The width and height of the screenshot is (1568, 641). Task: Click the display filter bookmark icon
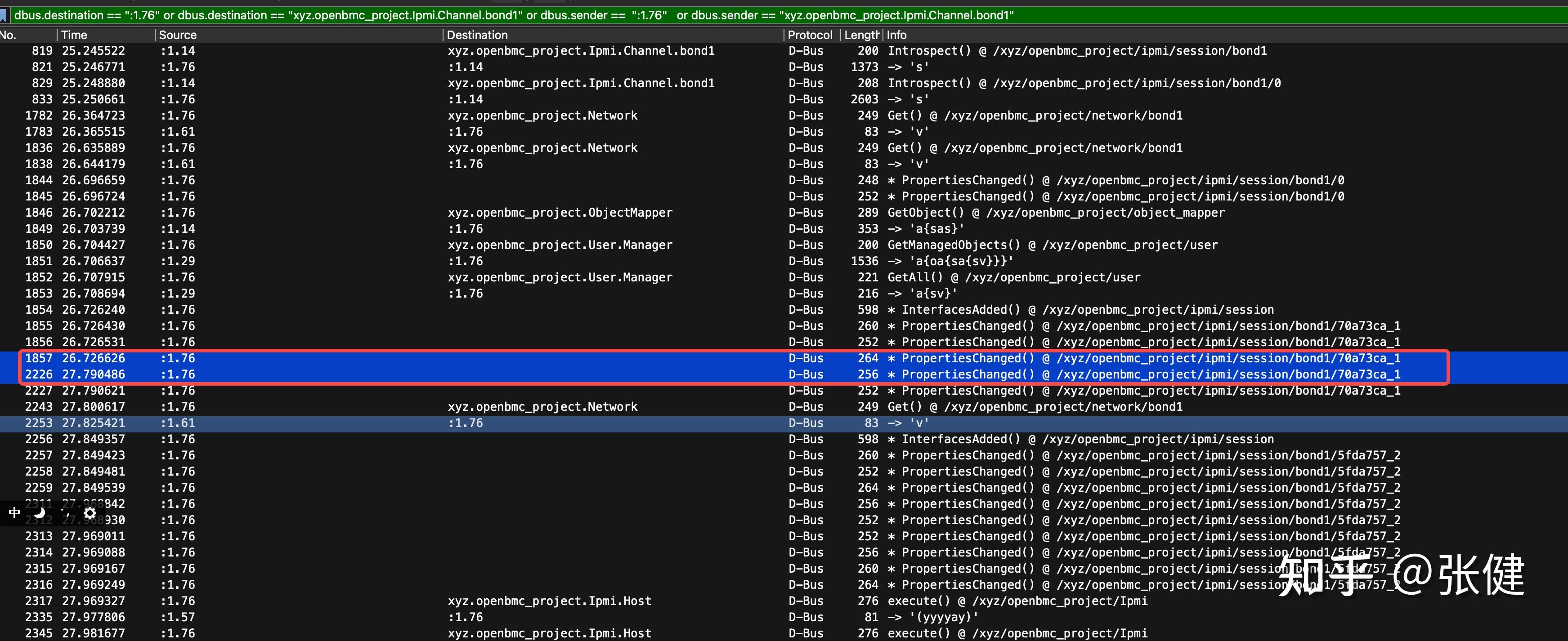(x=4, y=15)
